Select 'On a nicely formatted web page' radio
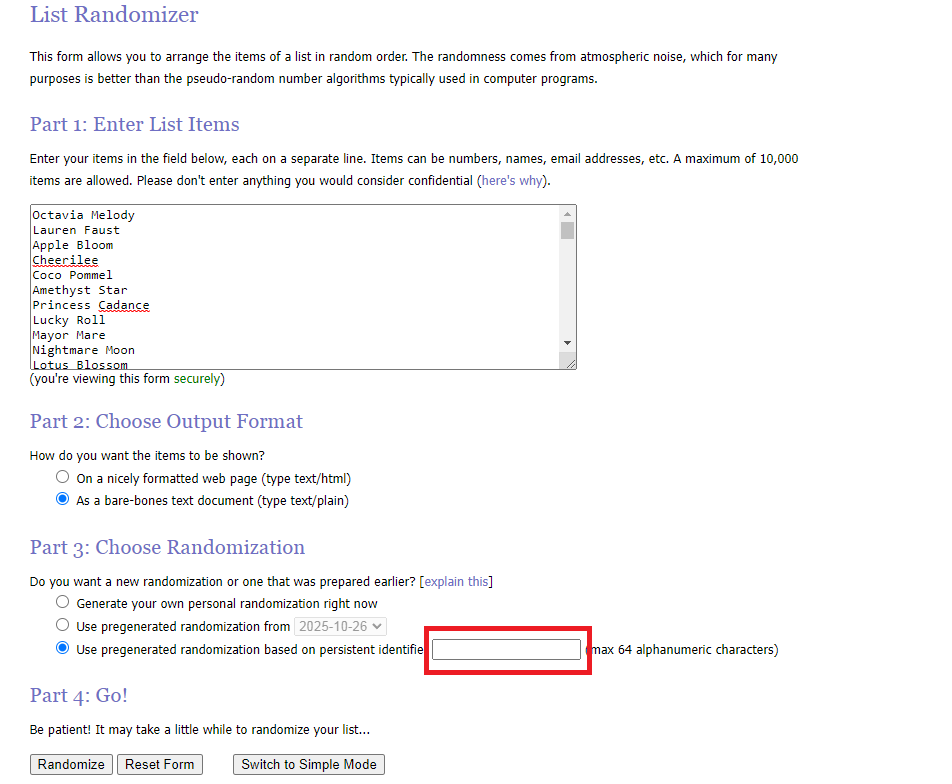952x784 pixels. (63, 477)
